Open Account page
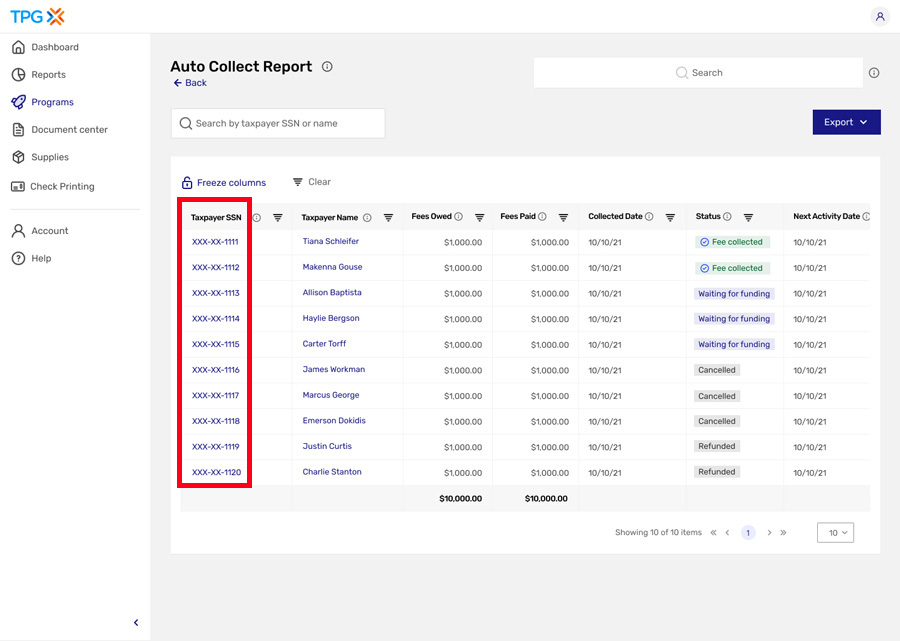Image resolution: width=900 pixels, height=641 pixels. (40, 231)
